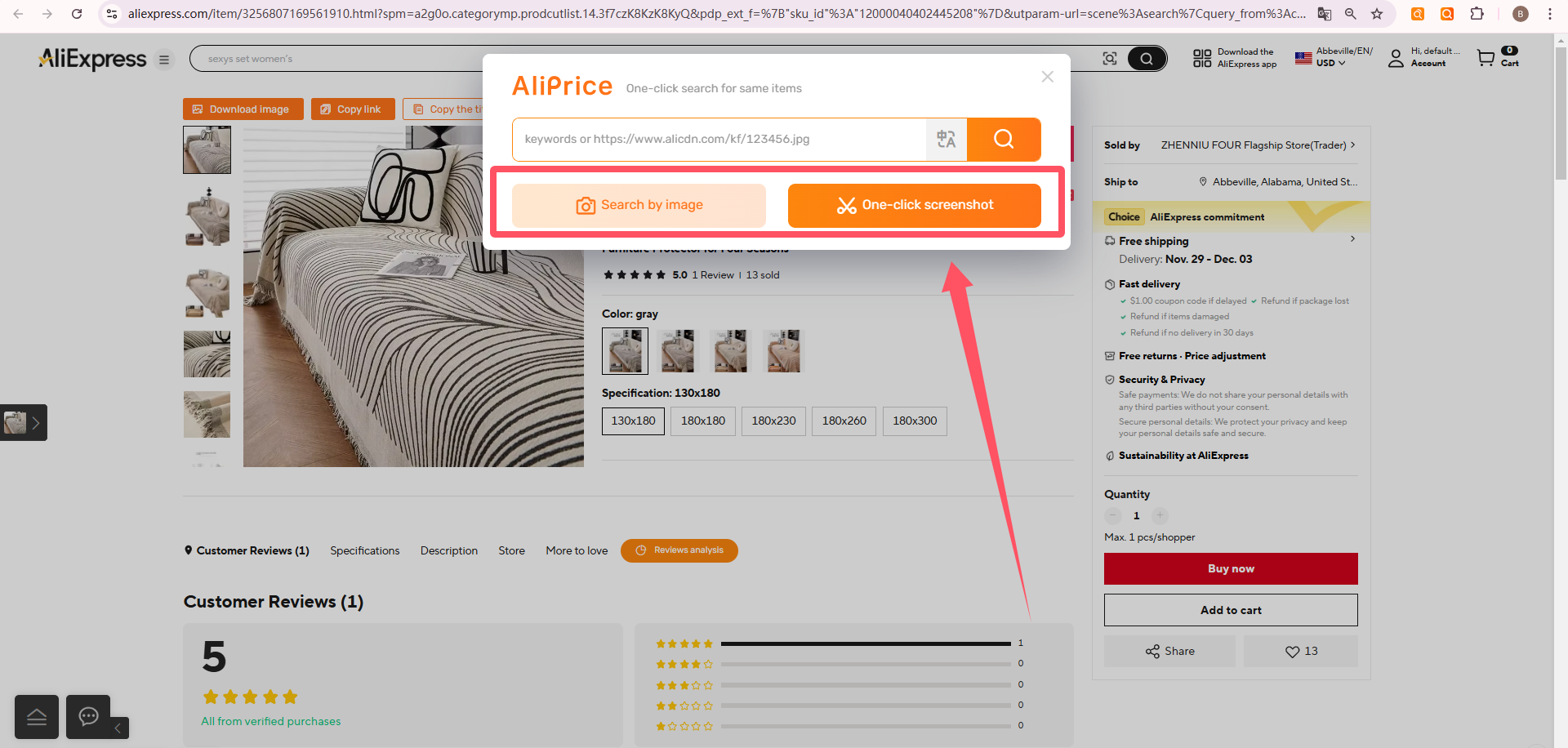This screenshot has width=1568, height=748.
Task: Collapse floating toolbar with left chevron
Action: pos(118,728)
